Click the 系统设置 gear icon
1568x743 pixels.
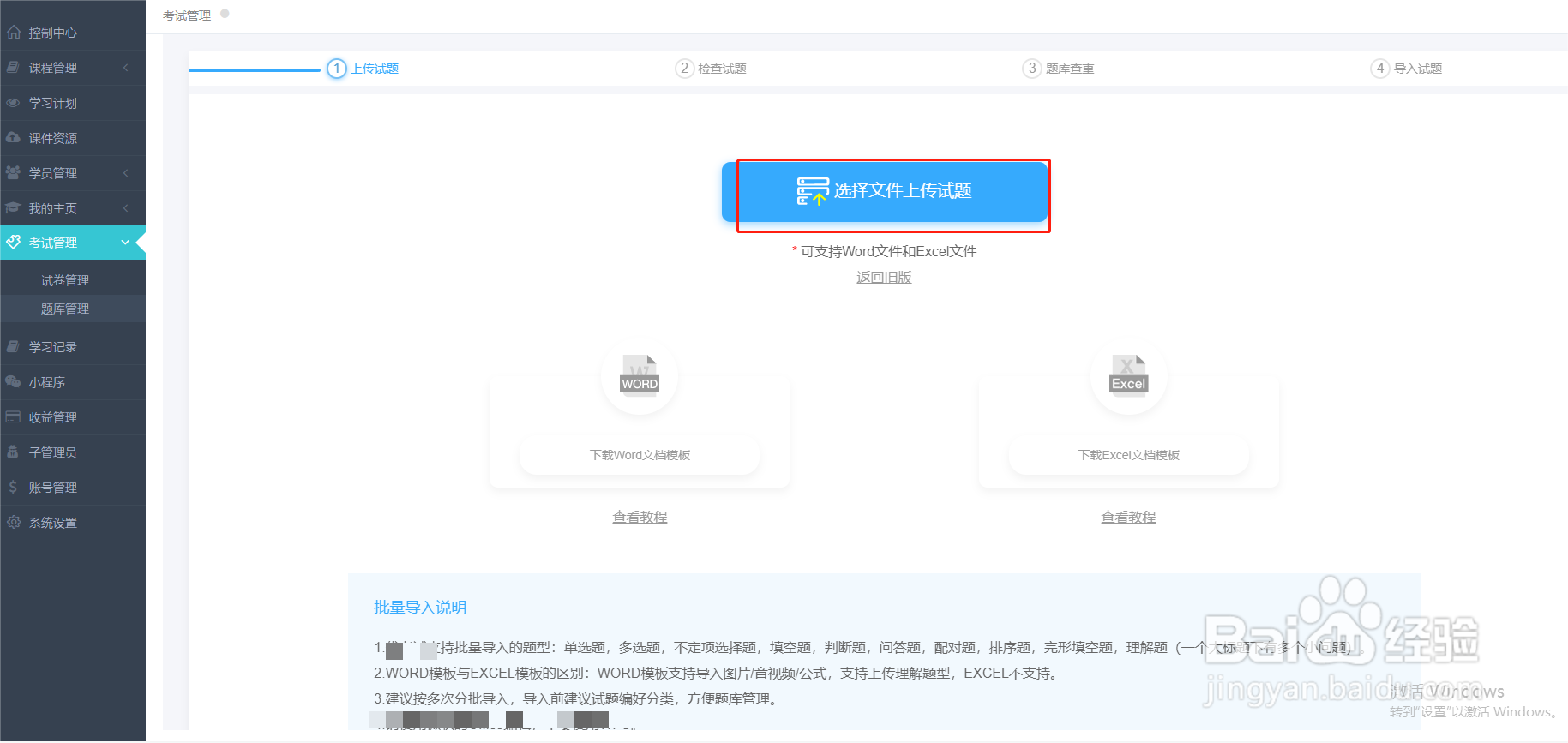14,523
